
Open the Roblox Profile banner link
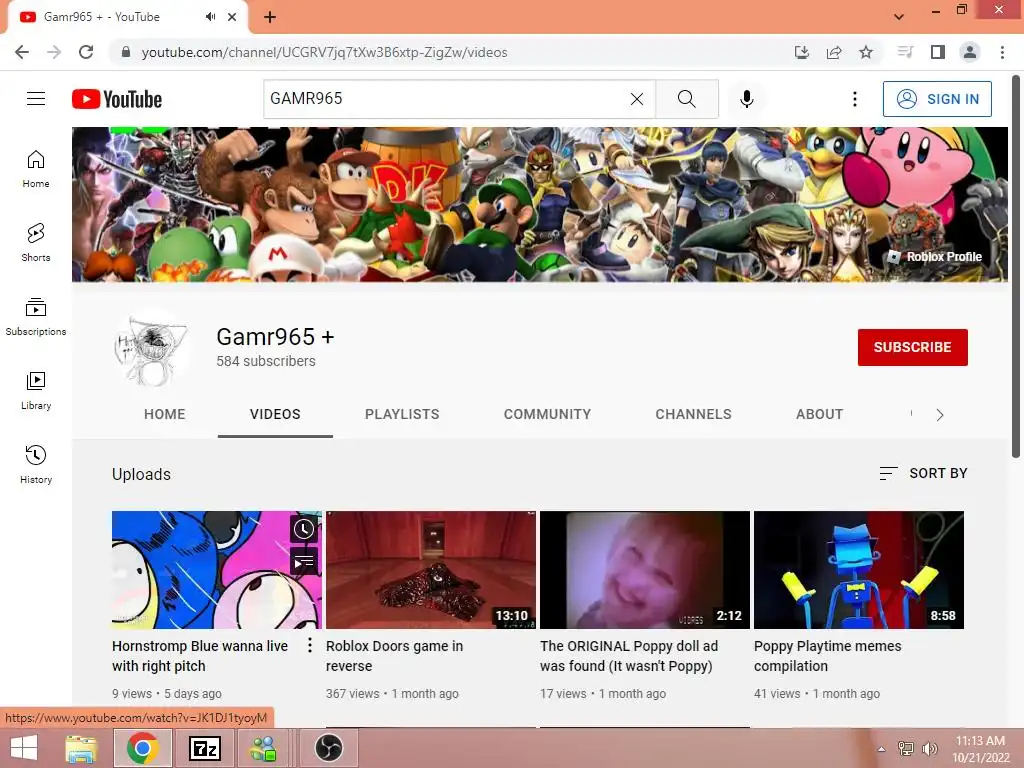click(x=935, y=257)
